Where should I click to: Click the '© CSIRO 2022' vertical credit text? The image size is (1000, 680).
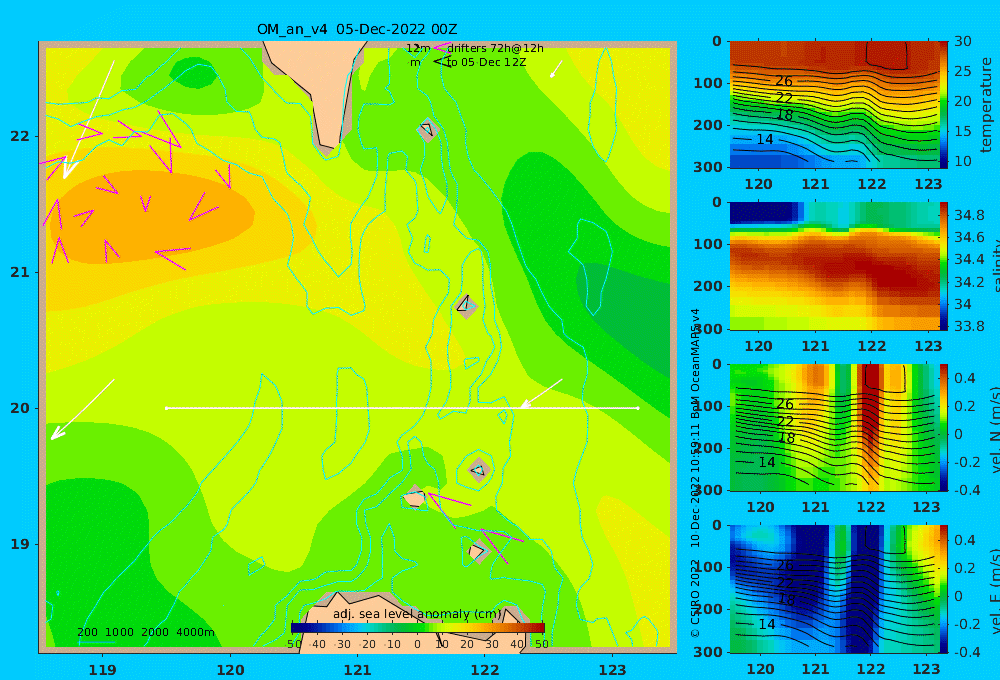tap(695, 598)
